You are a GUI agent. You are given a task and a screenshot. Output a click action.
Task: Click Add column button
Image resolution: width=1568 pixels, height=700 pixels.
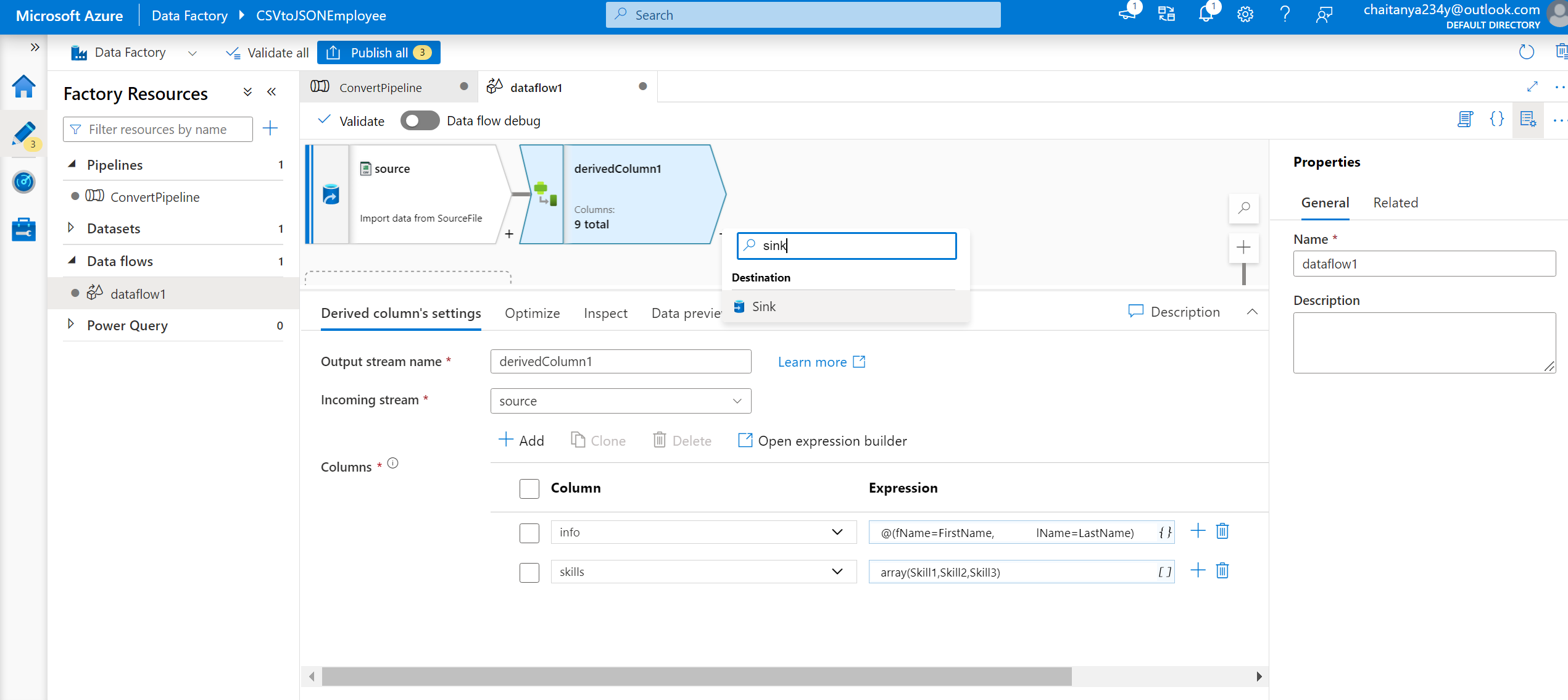pyautogui.click(x=521, y=440)
